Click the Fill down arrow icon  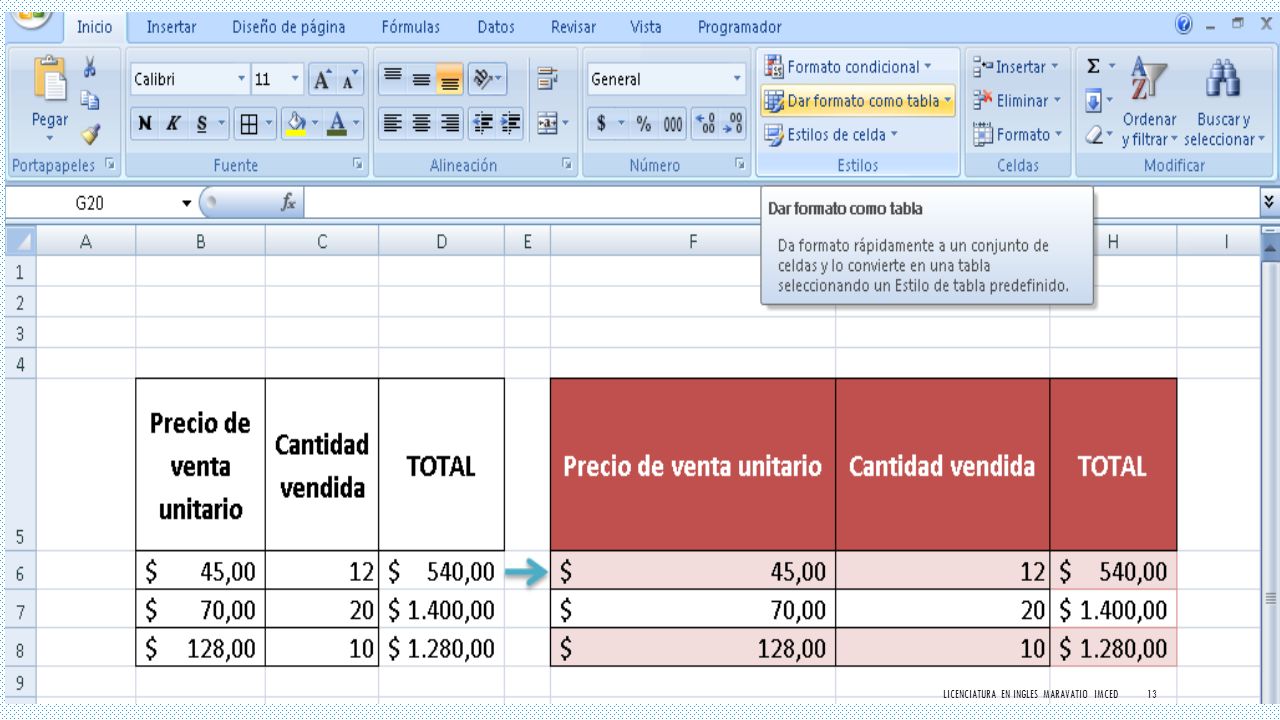click(x=1093, y=101)
